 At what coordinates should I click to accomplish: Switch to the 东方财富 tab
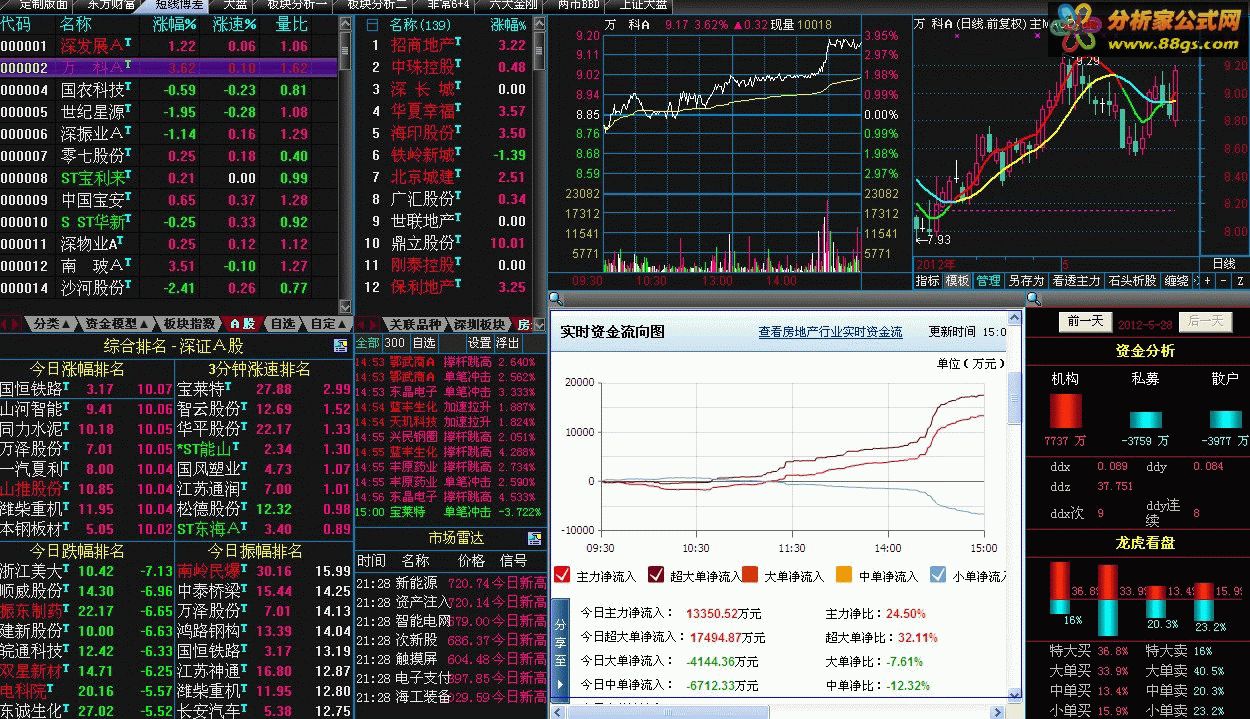(x=111, y=5)
